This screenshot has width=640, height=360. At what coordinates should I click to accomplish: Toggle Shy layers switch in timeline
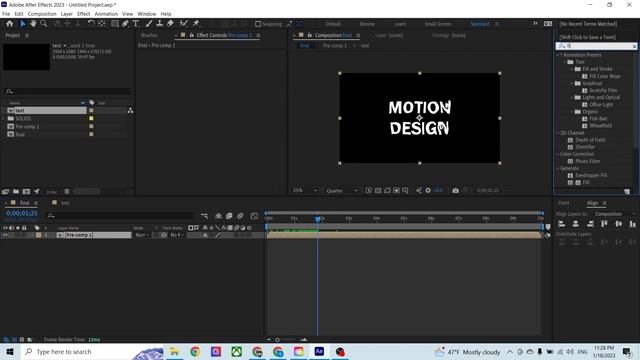click(x=218, y=216)
